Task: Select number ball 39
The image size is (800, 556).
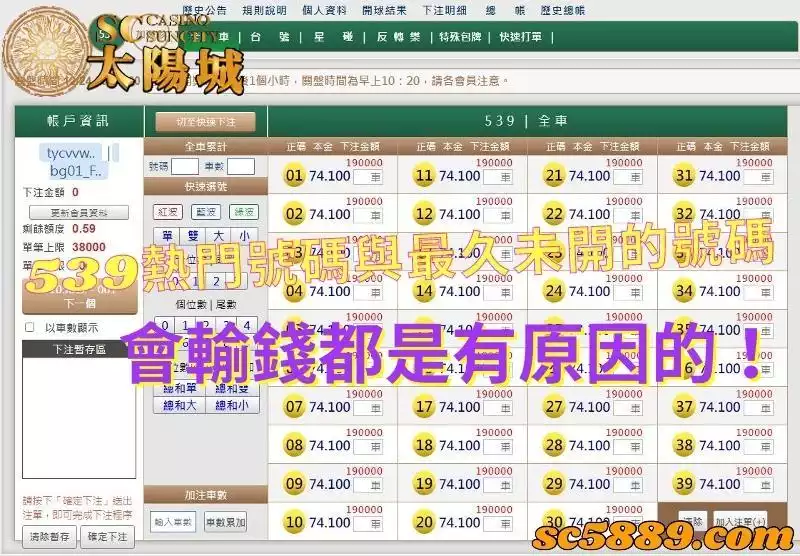Action: coord(684,484)
